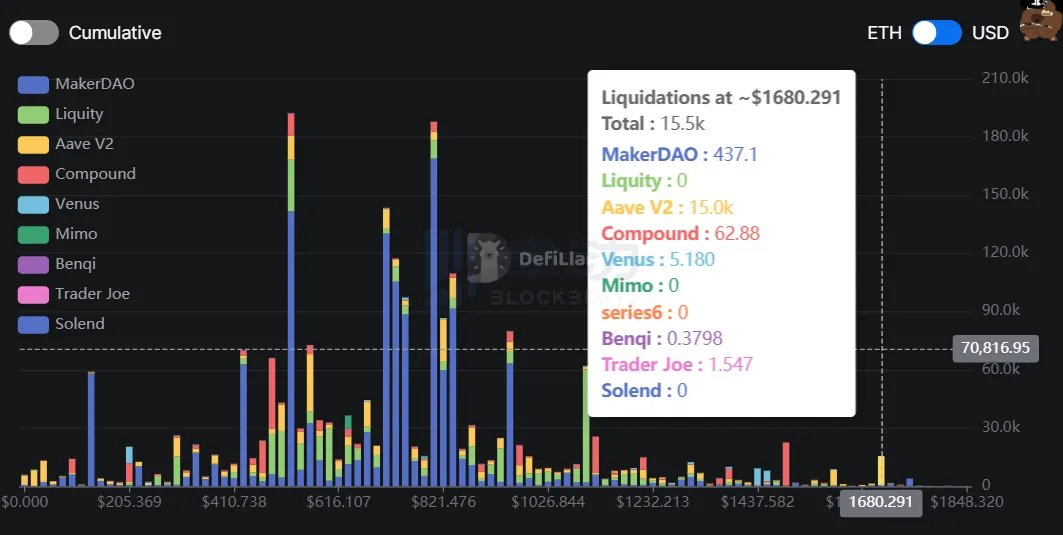Click the 180.0k y-axis label

pos(1005,136)
